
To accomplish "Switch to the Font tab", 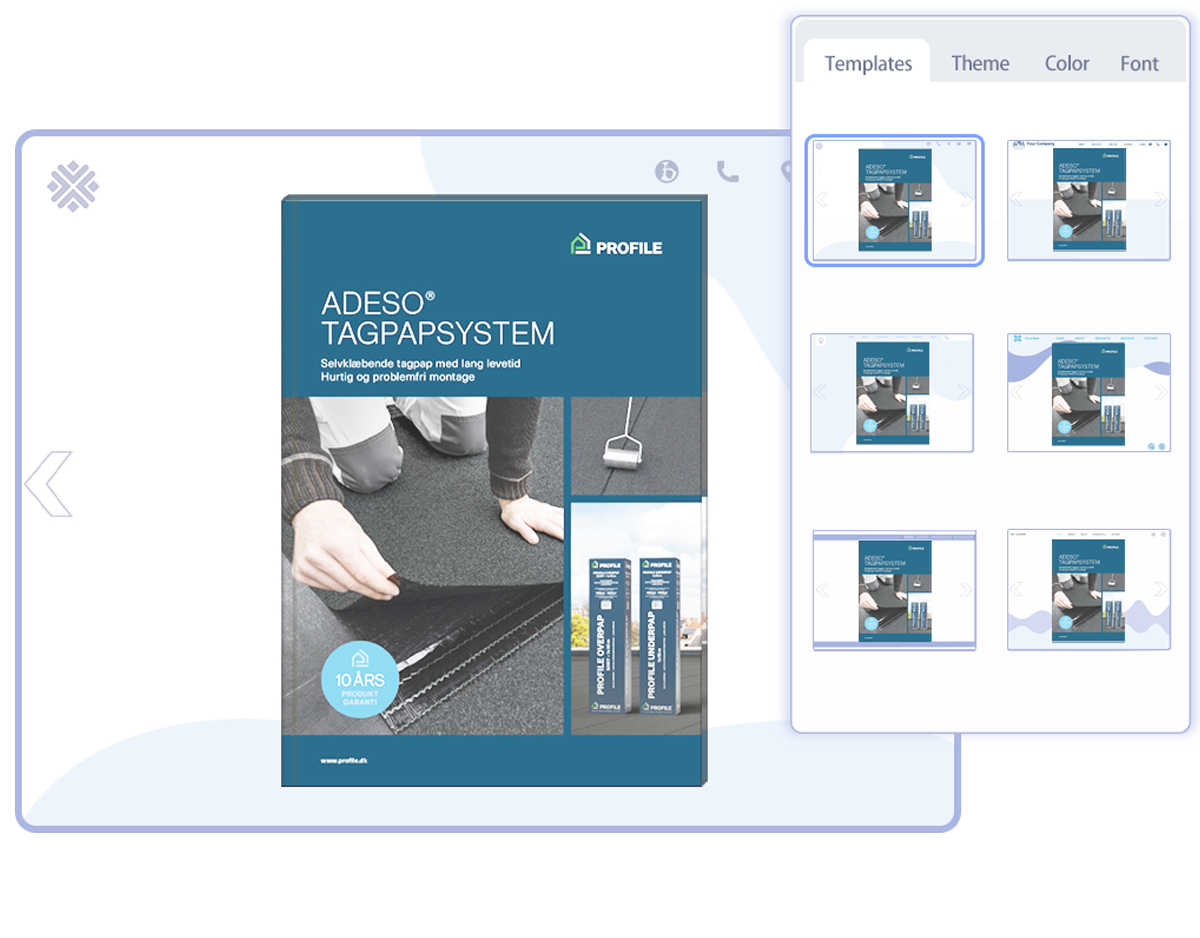I will 1139,63.
